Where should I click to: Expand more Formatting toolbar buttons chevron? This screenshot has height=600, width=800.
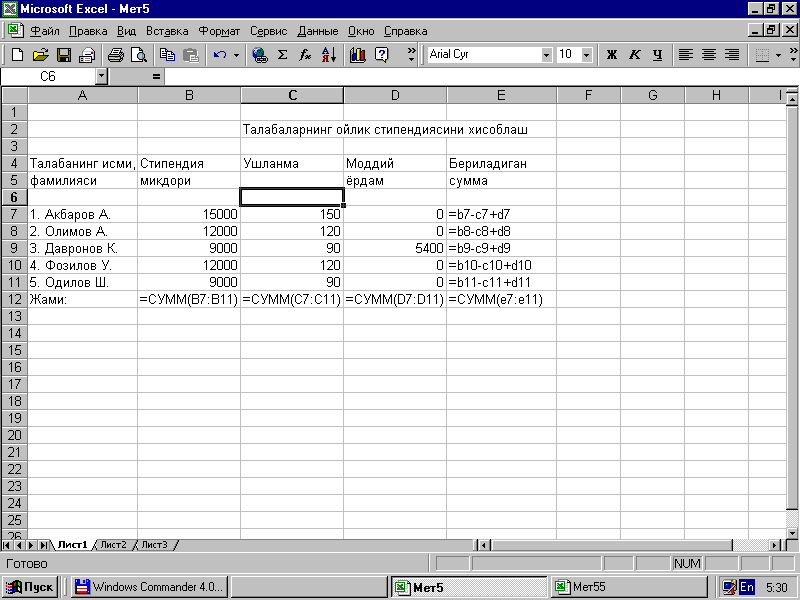pos(793,55)
